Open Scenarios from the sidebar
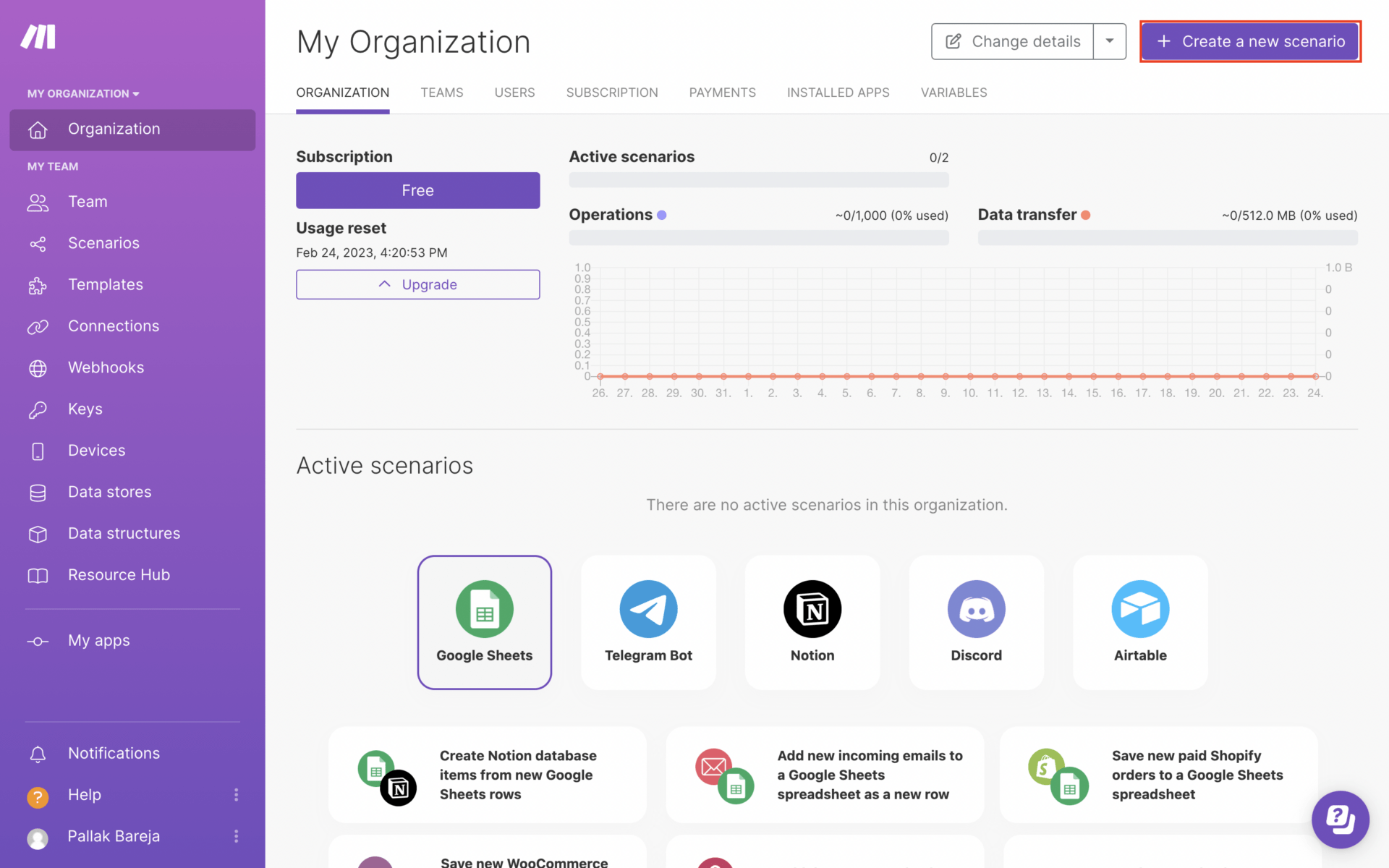The image size is (1389, 868). [x=103, y=243]
